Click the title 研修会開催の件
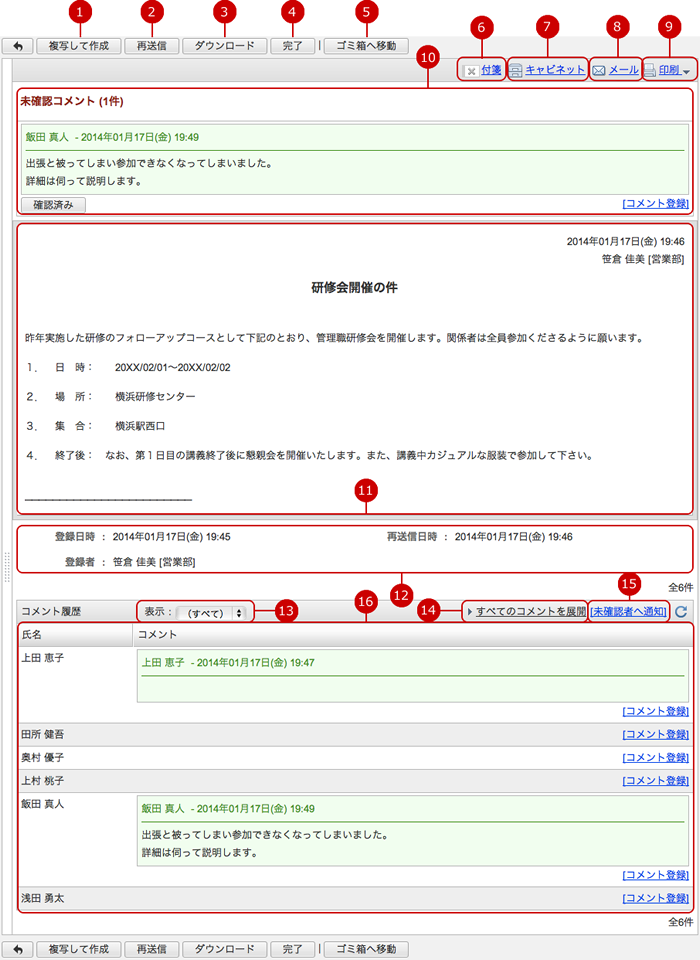Image resolution: width=700 pixels, height=960 pixels. coord(354,288)
